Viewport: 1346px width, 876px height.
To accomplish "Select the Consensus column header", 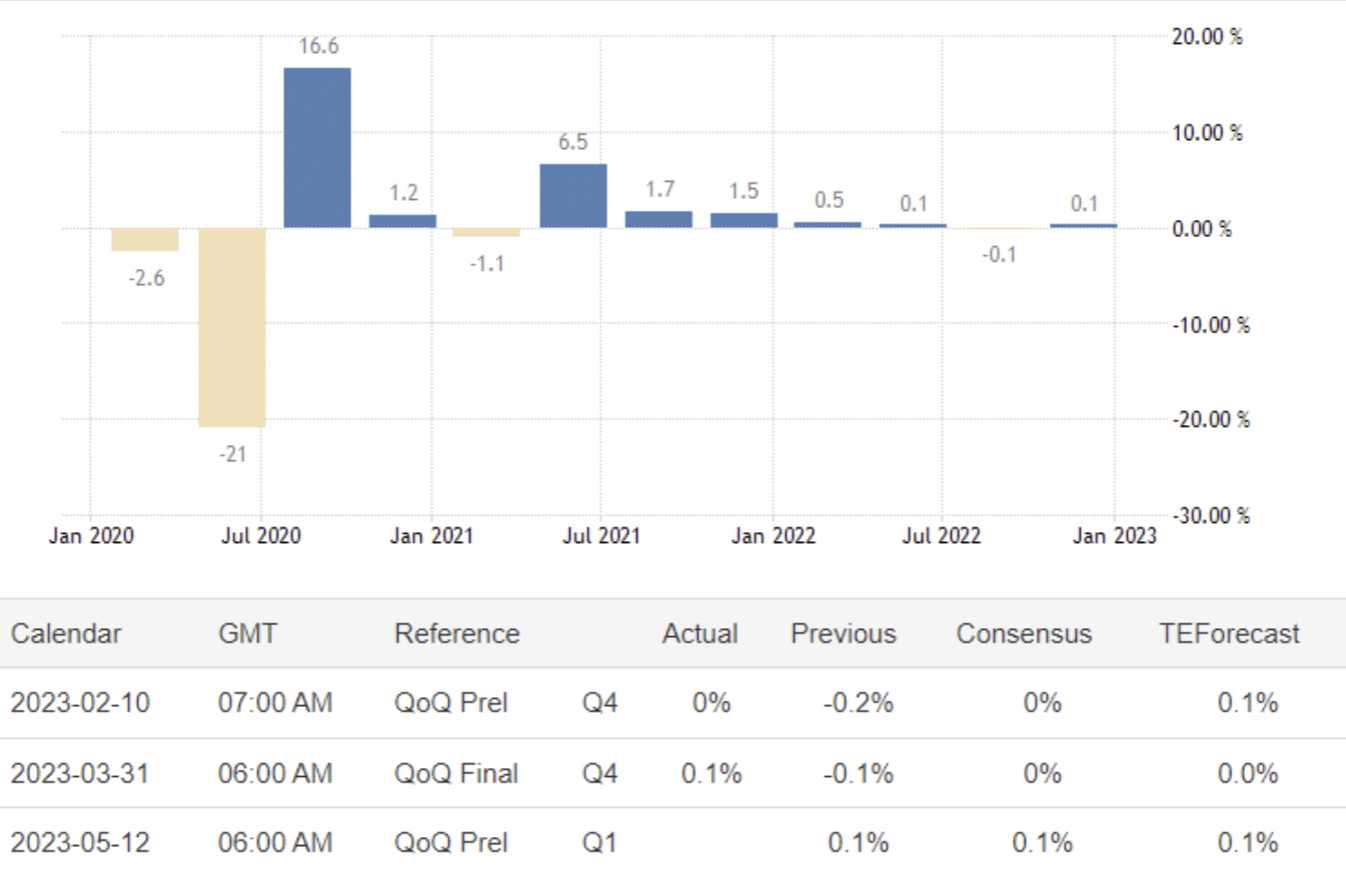I will [1023, 633].
